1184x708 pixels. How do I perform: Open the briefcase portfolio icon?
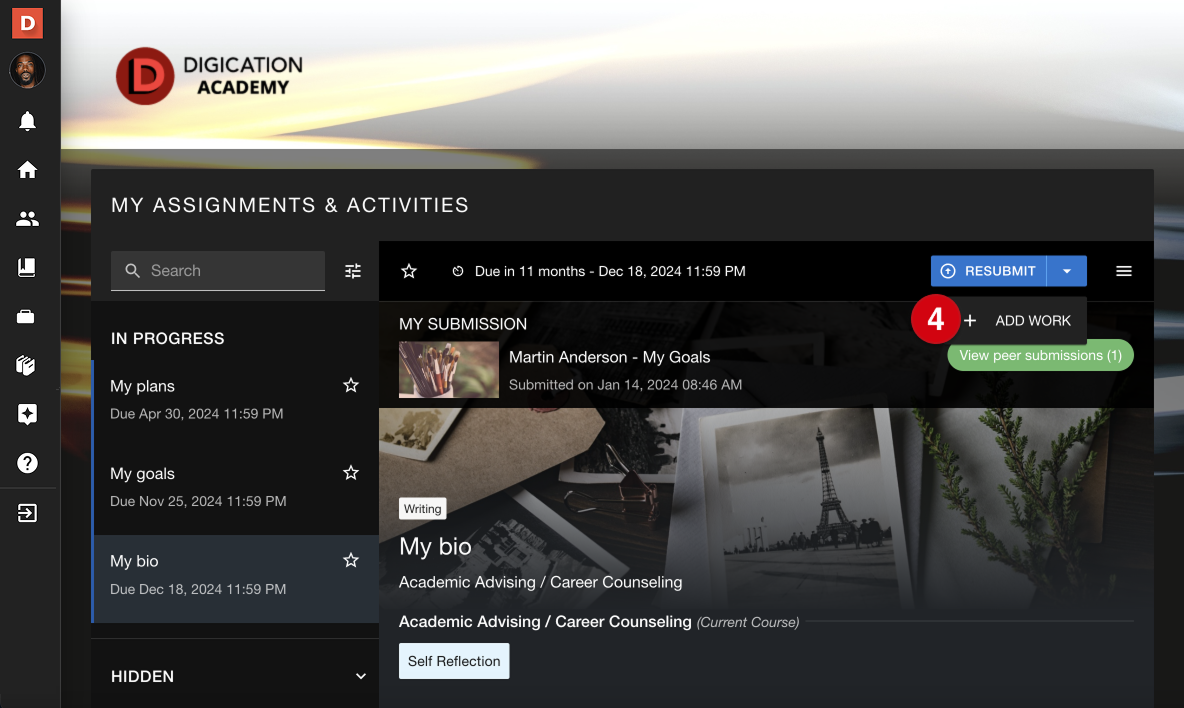click(x=26, y=316)
